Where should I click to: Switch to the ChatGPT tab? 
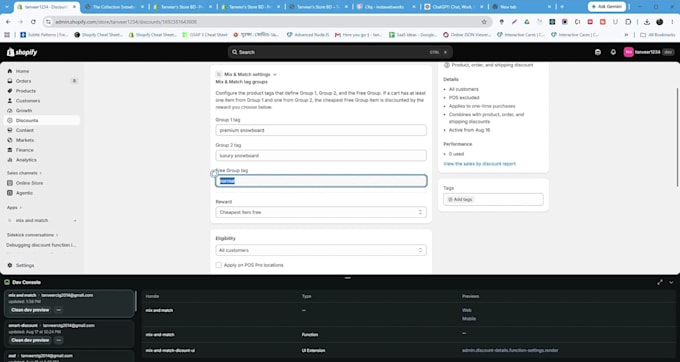point(454,7)
